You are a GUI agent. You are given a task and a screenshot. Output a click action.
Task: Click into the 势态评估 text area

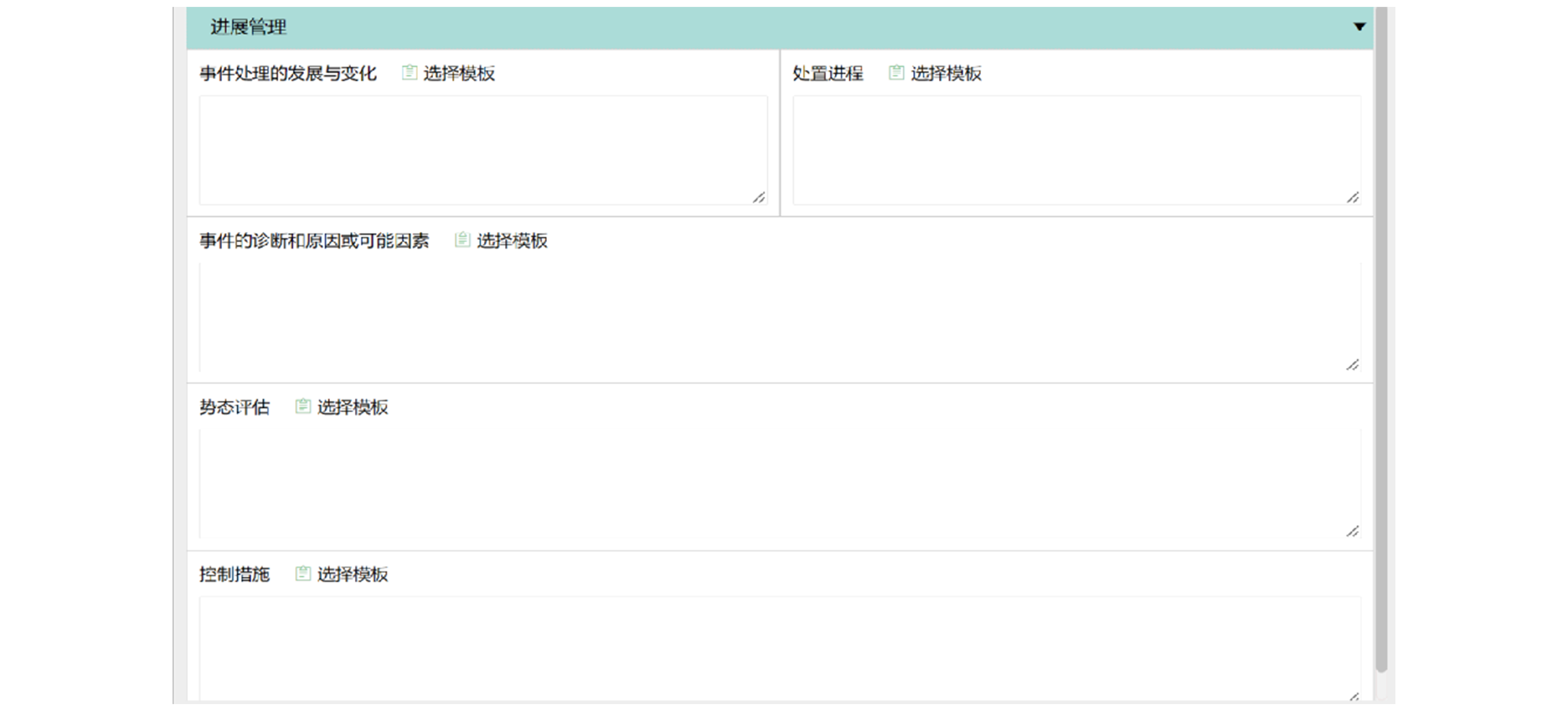779,483
